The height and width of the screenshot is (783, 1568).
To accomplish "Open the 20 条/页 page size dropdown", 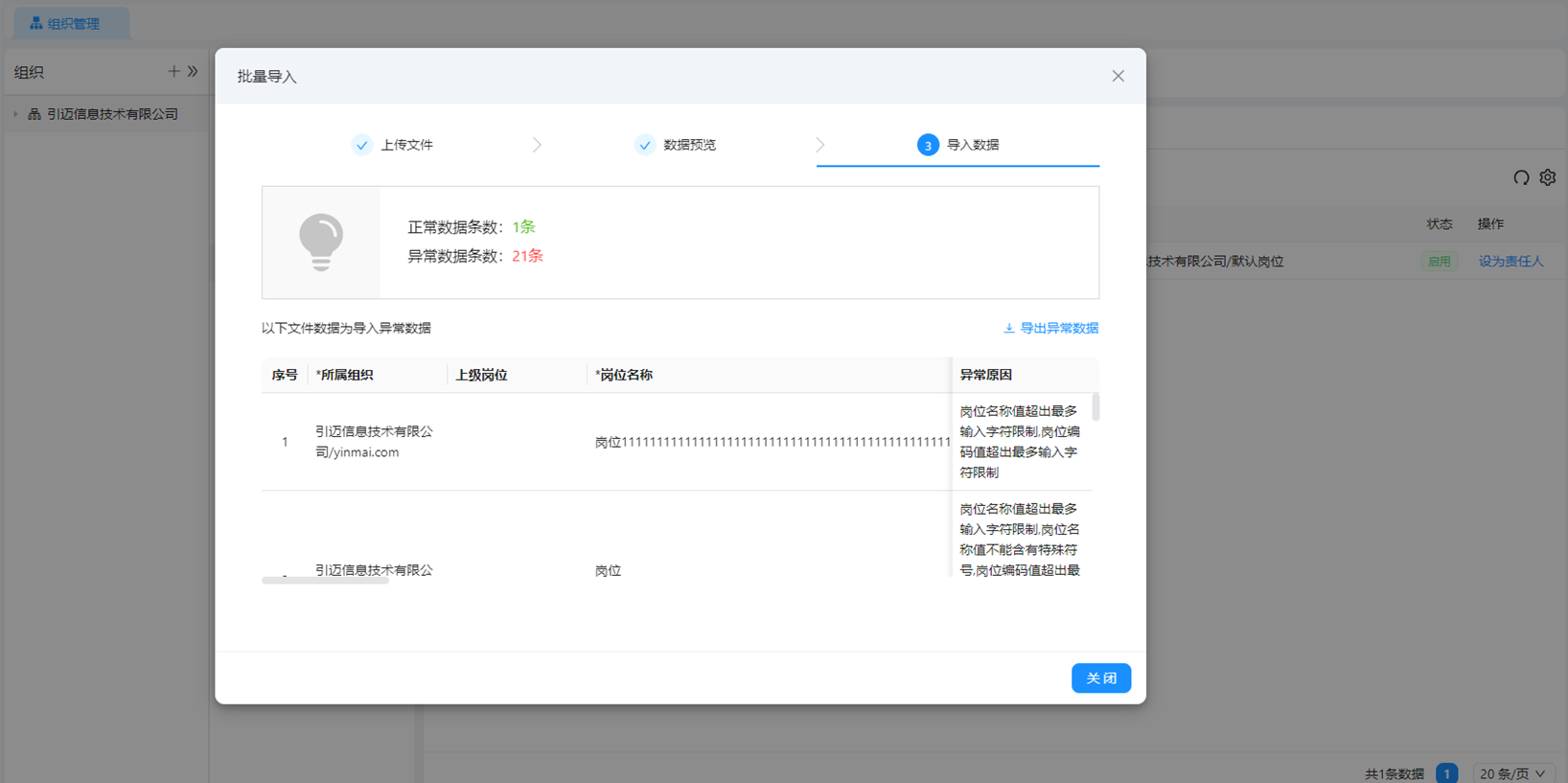I will (1512, 773).
